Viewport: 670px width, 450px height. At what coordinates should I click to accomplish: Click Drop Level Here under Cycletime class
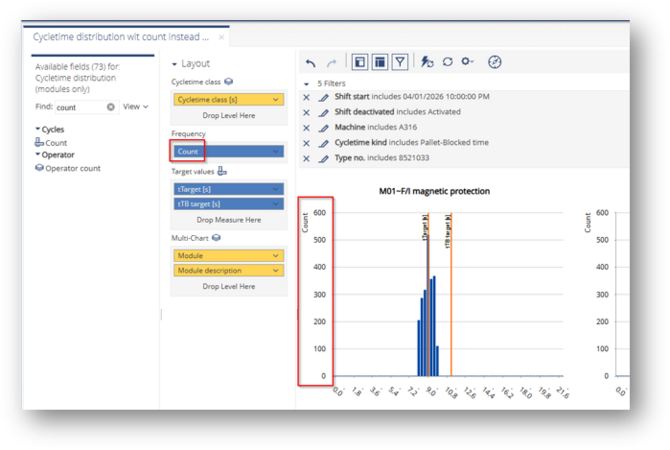(229, 115)
